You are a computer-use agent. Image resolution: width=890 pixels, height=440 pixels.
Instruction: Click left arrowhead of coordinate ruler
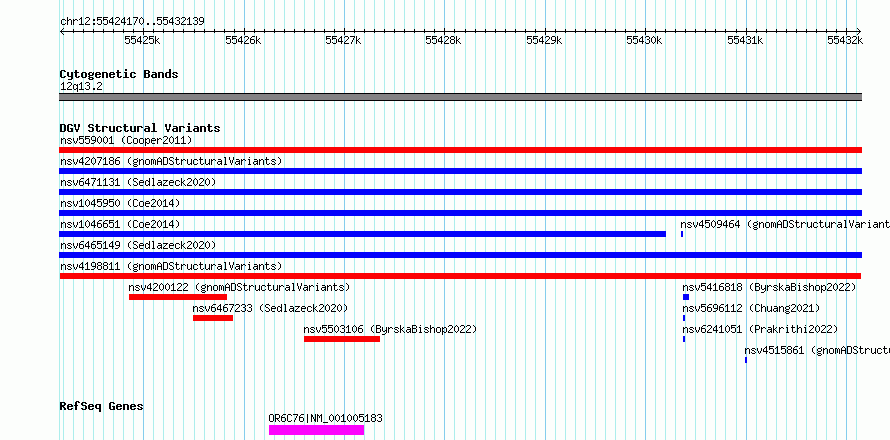point(62,31)
